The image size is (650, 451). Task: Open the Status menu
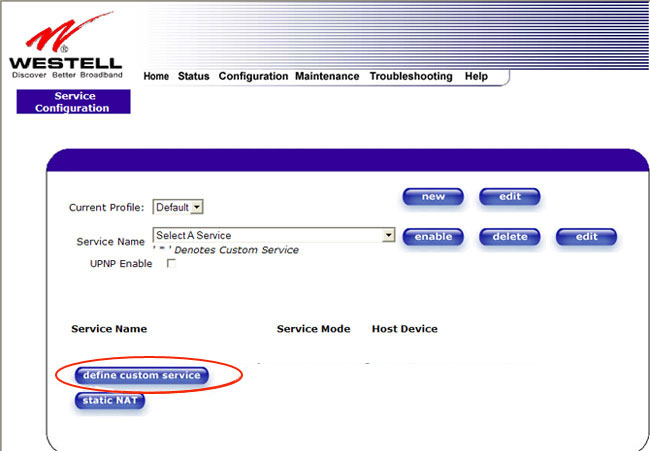click(194, 76)
